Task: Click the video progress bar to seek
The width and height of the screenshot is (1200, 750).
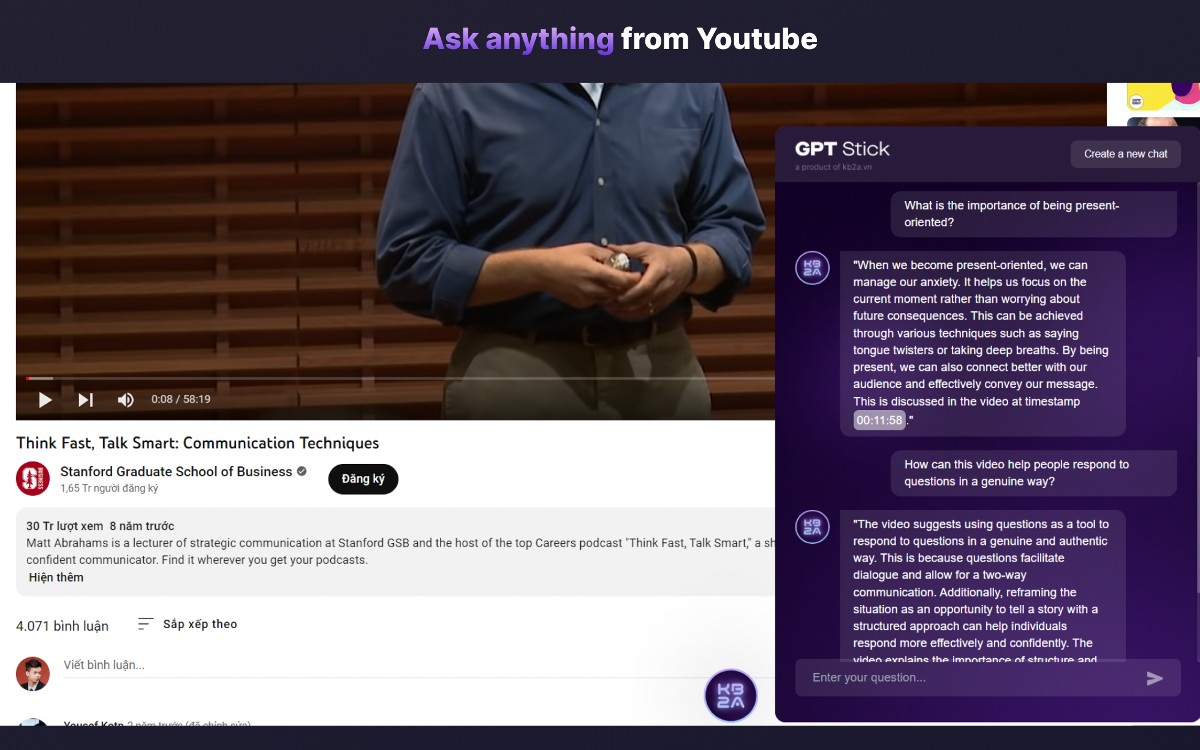Action: pos(400,378)
